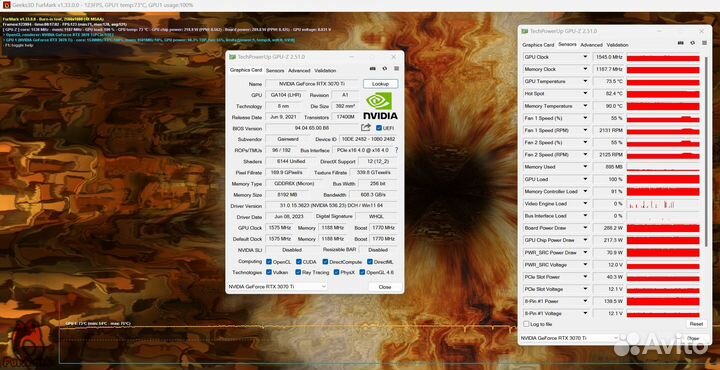Viewport: 720px width, 370px height.
Task: Click the screenshot camera icon in Graphics Card window
Action: (x=372, y=69)
